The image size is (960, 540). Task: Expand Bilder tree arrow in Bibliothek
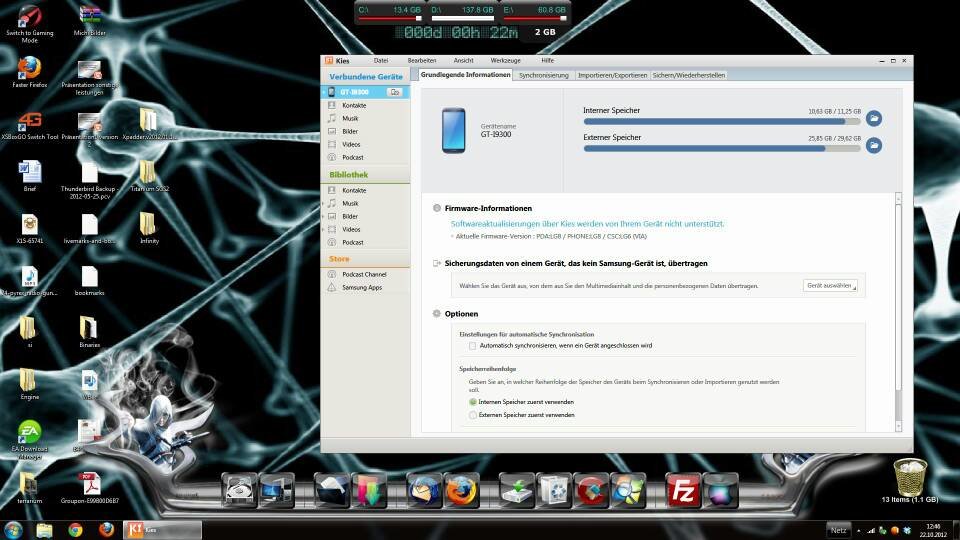[x=323, y=216]
